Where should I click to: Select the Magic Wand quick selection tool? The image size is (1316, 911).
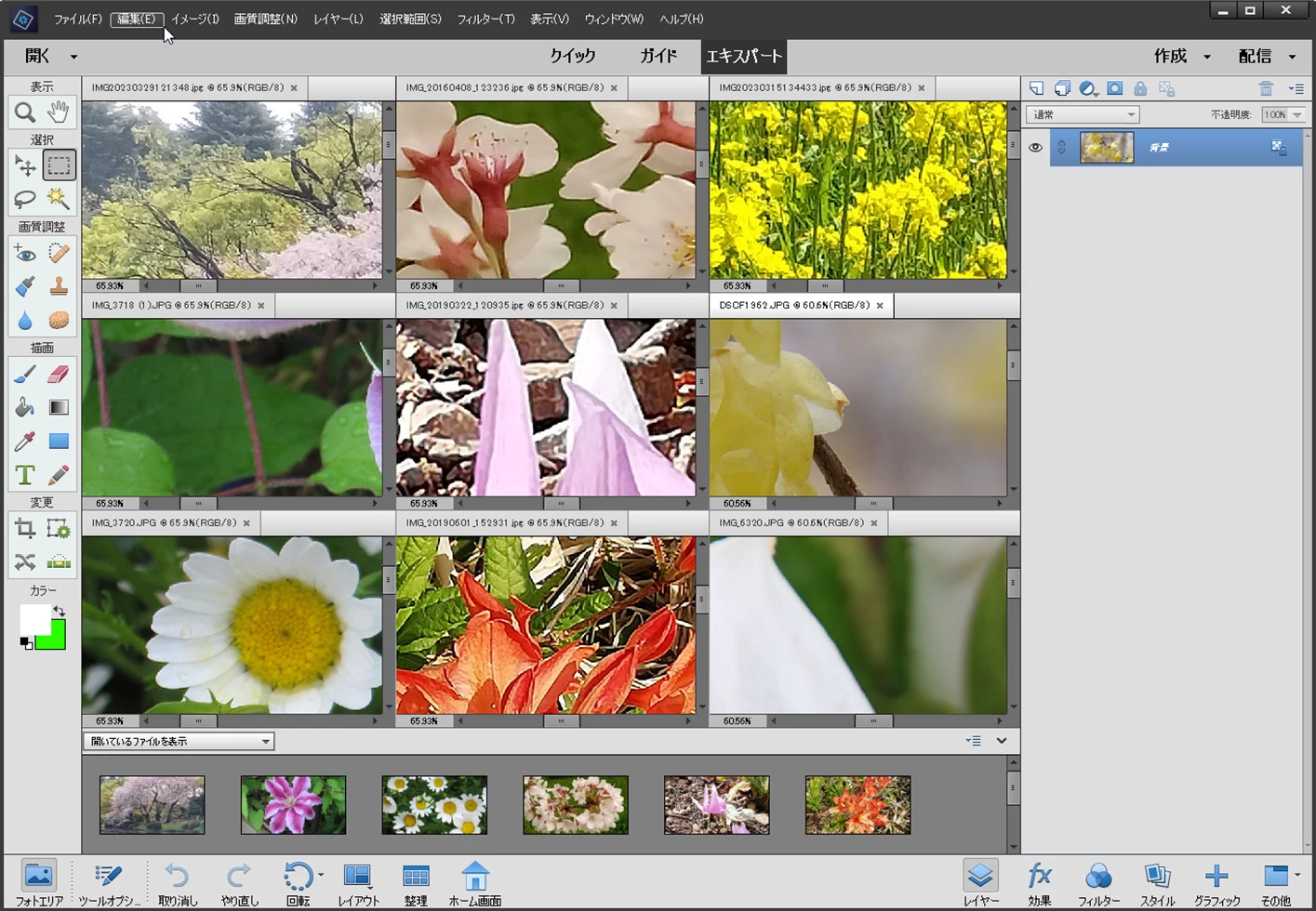point(59,198)
